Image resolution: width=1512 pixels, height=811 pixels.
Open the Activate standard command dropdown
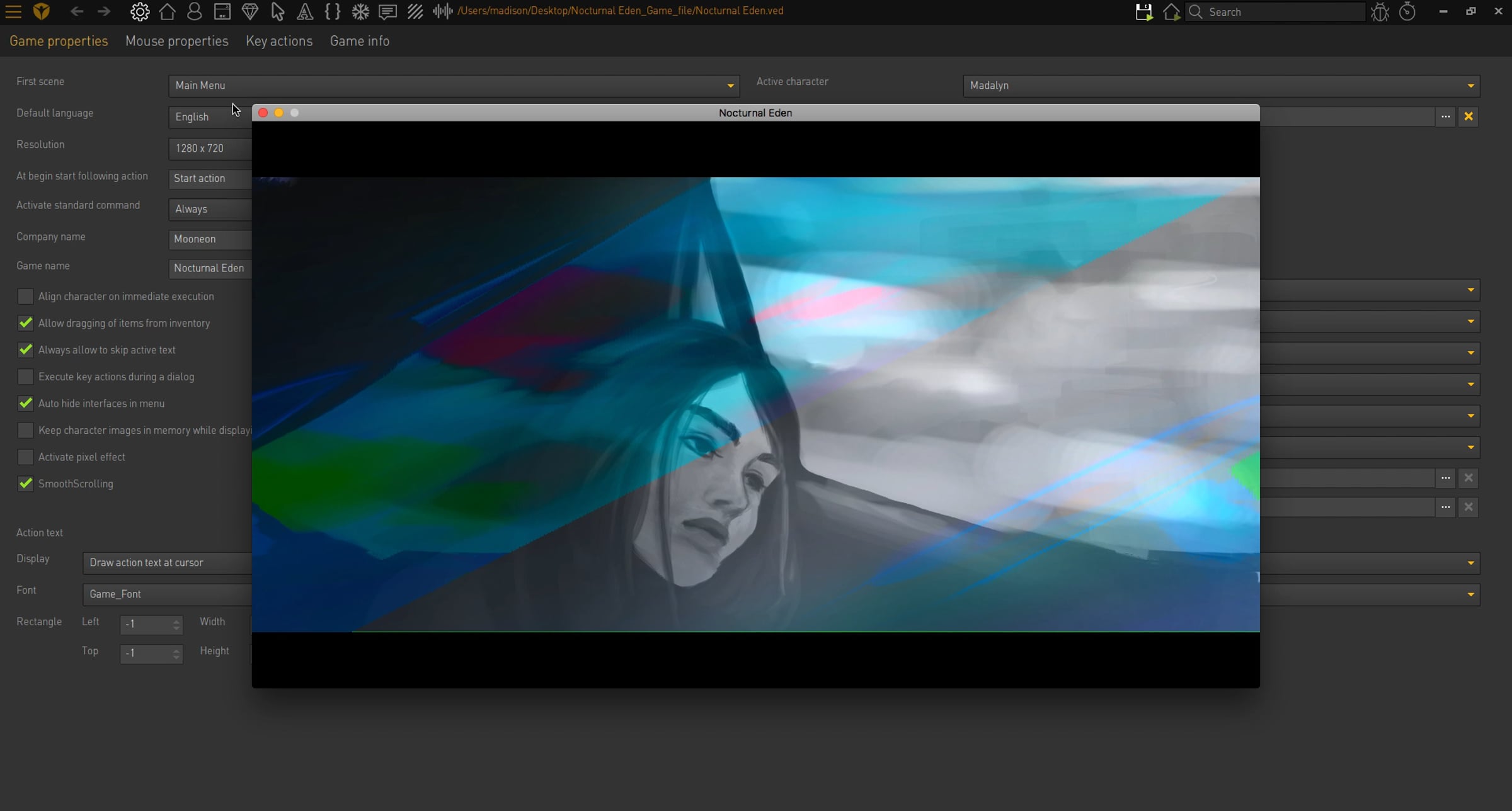210,209
